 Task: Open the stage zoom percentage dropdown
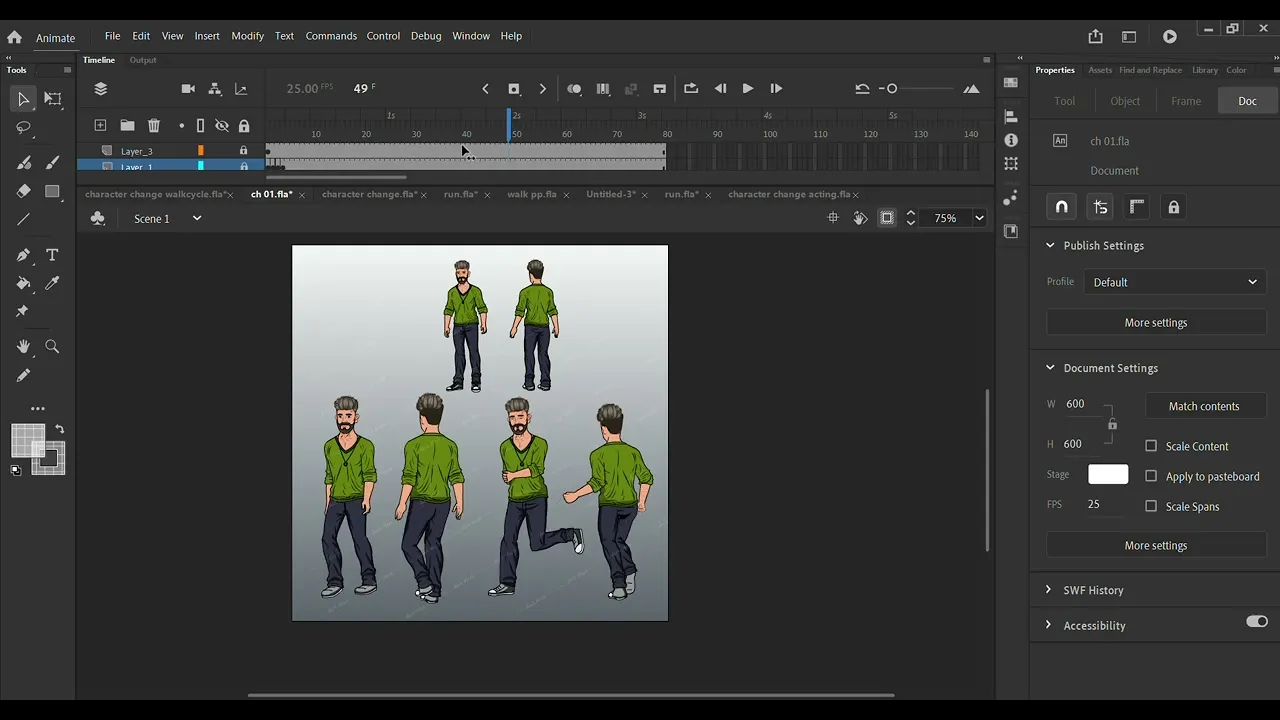(x=979, y=218)
